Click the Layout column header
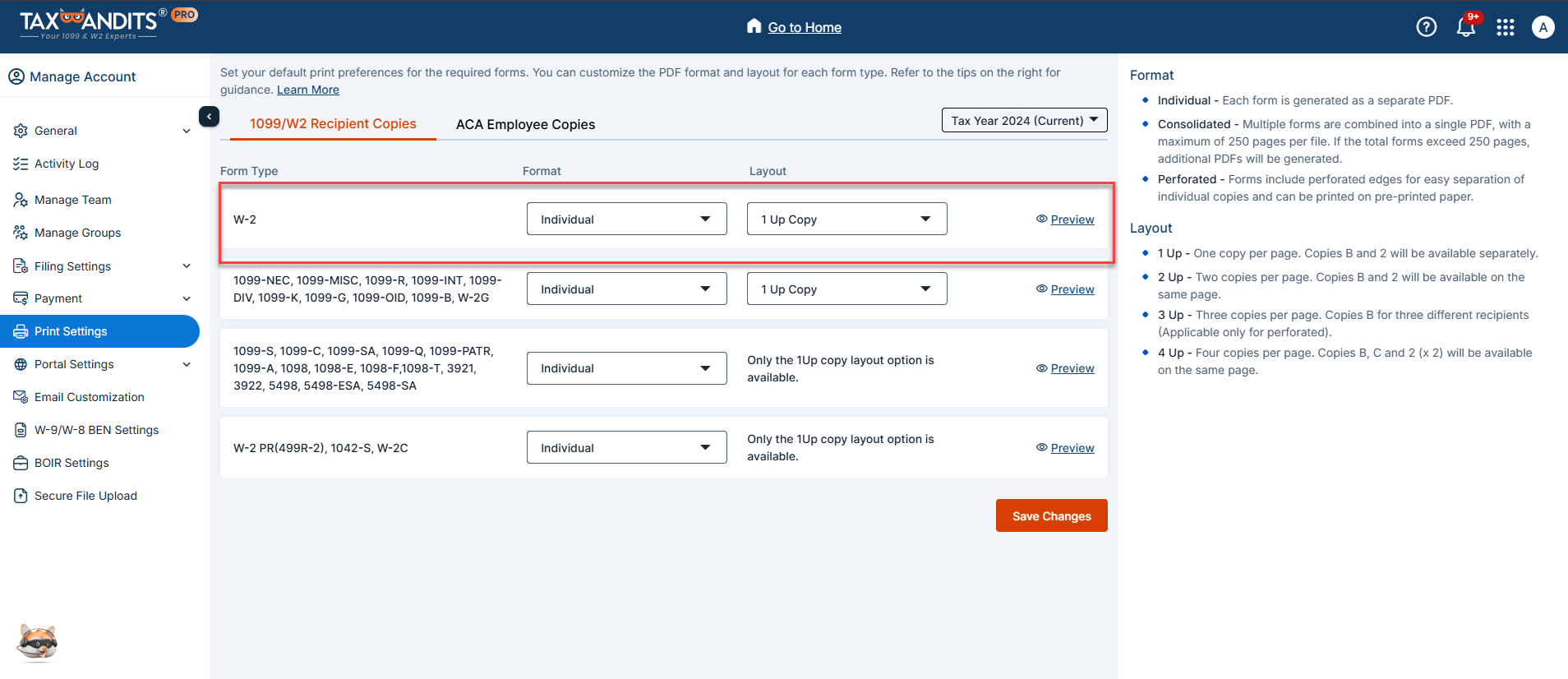This screenshot has width=1568, height=679. [x=768, y=171]
